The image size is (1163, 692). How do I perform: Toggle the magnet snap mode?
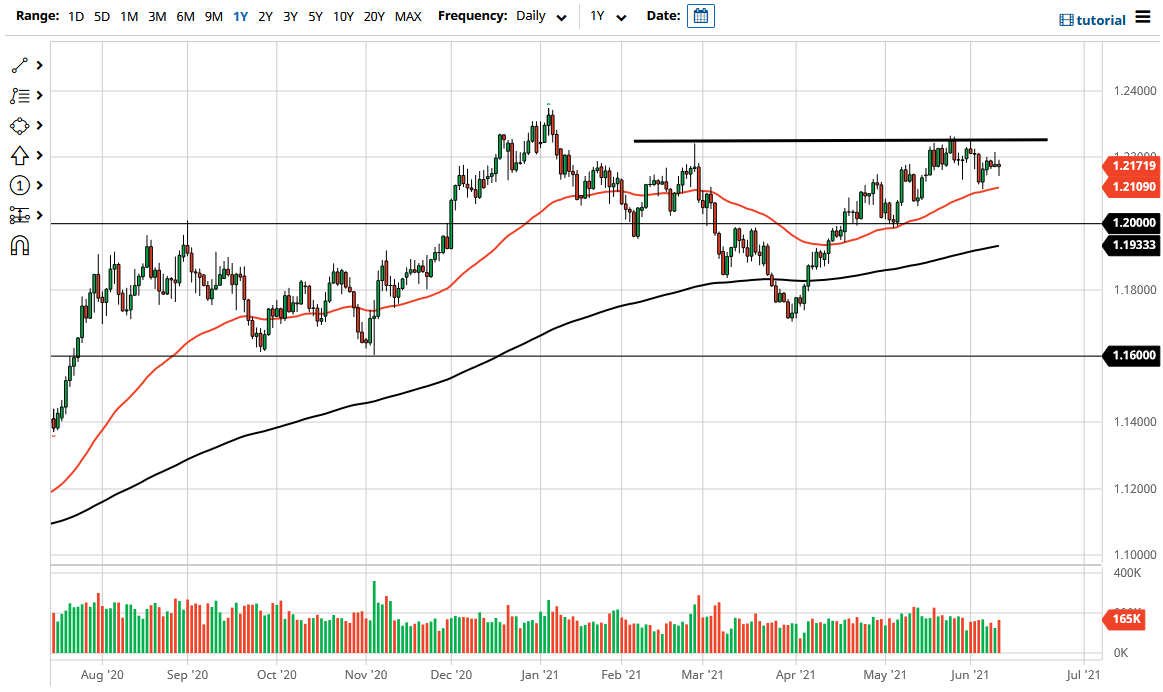point(20,246)
